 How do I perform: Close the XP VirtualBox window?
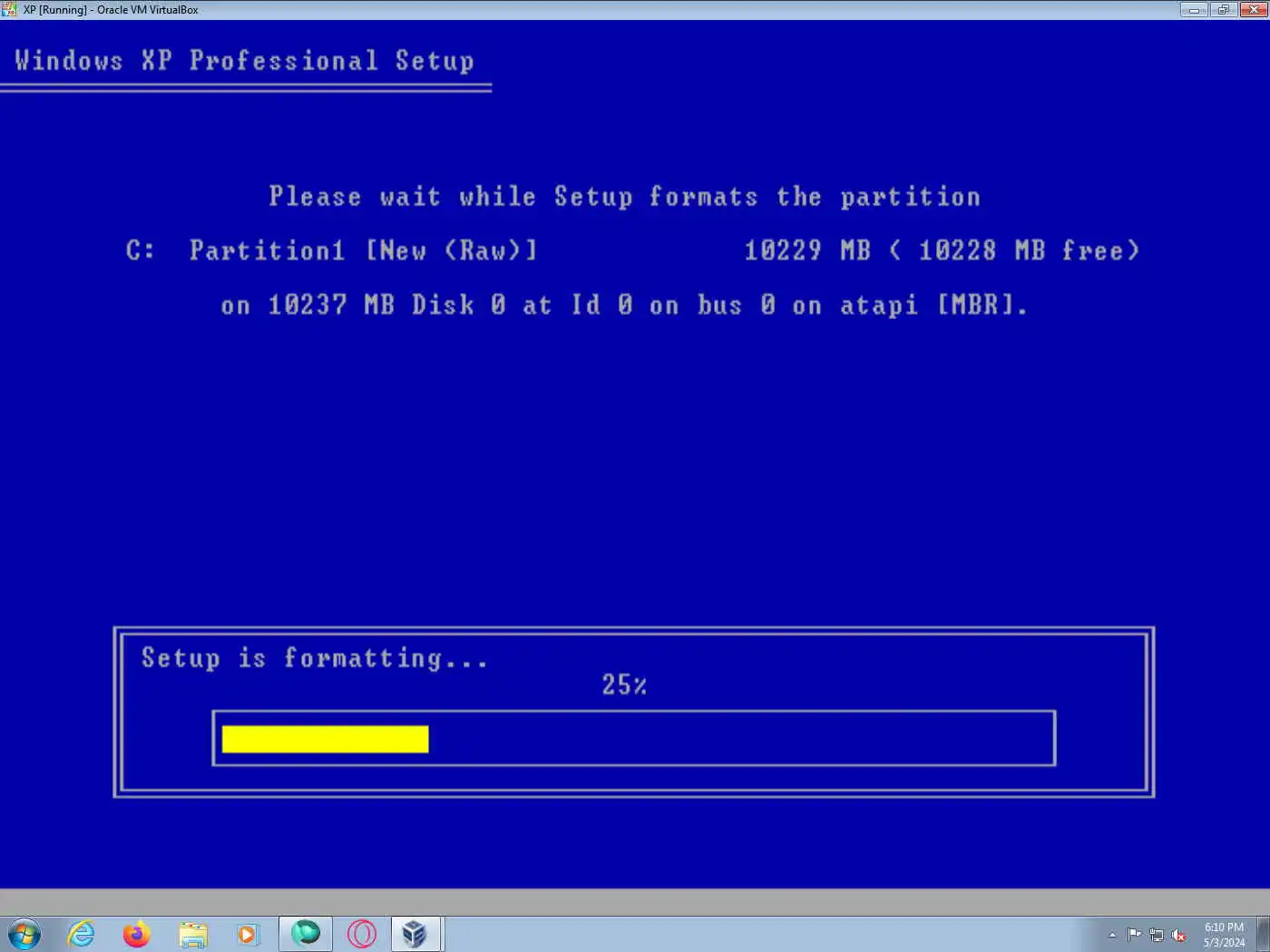click(x=1253, y=10)
